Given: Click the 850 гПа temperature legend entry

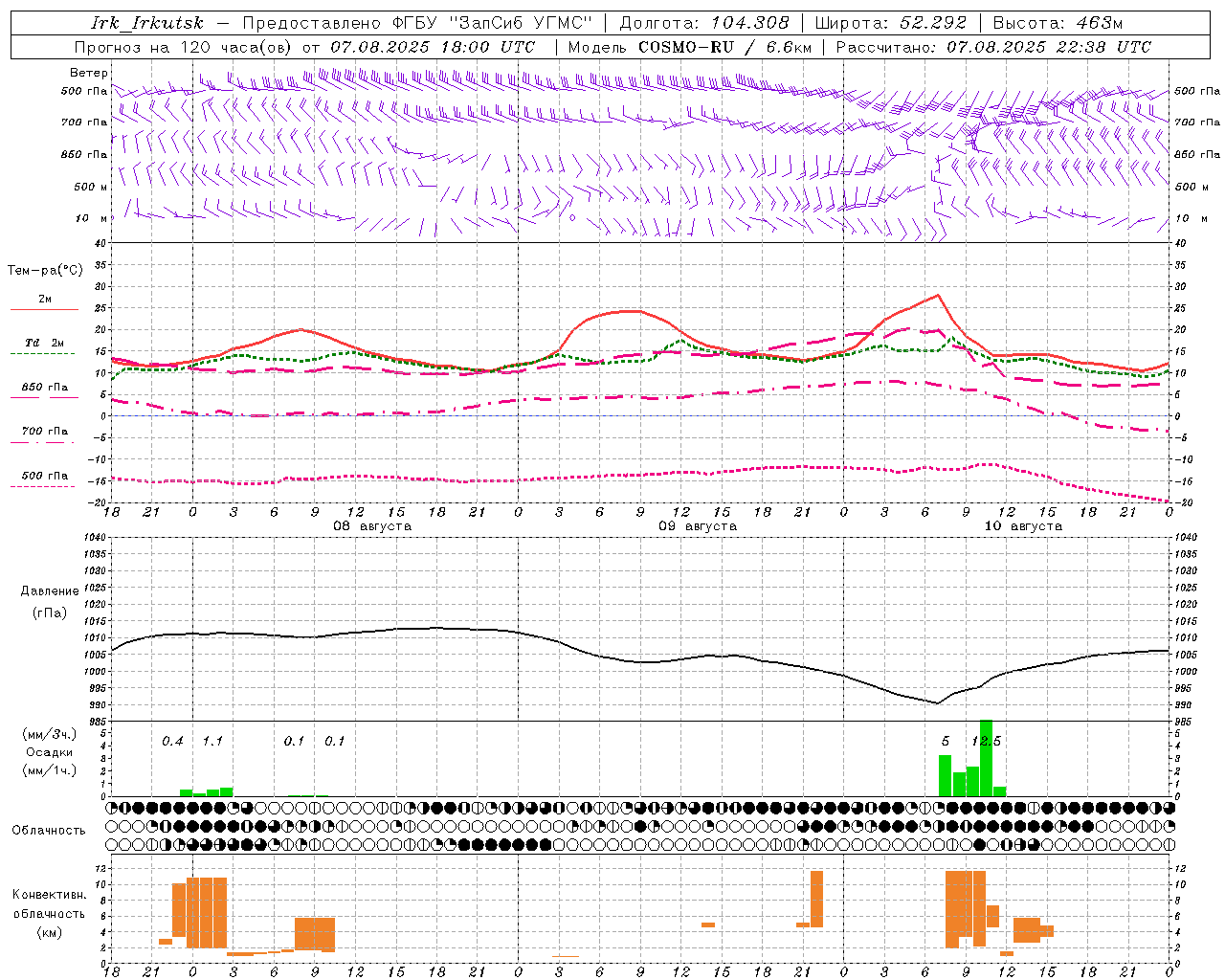Looking at the screenshot, I should point(45,388).
